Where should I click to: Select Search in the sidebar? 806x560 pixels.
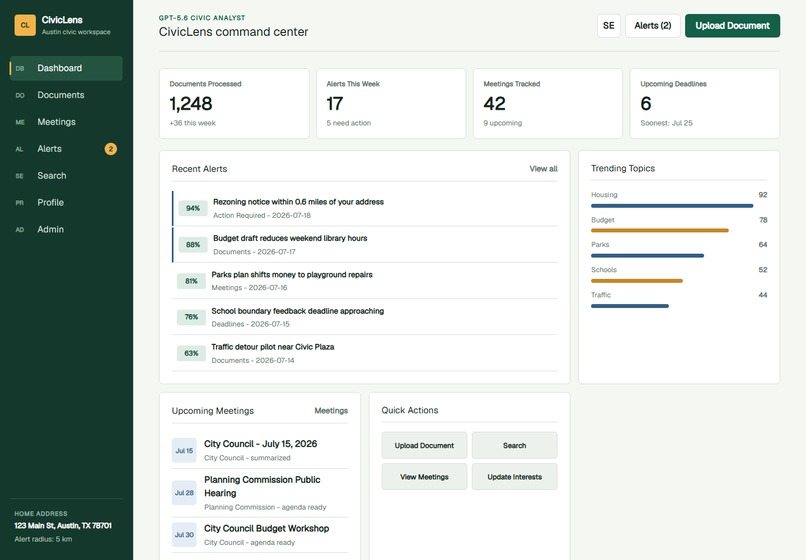[x=66, y=175]
